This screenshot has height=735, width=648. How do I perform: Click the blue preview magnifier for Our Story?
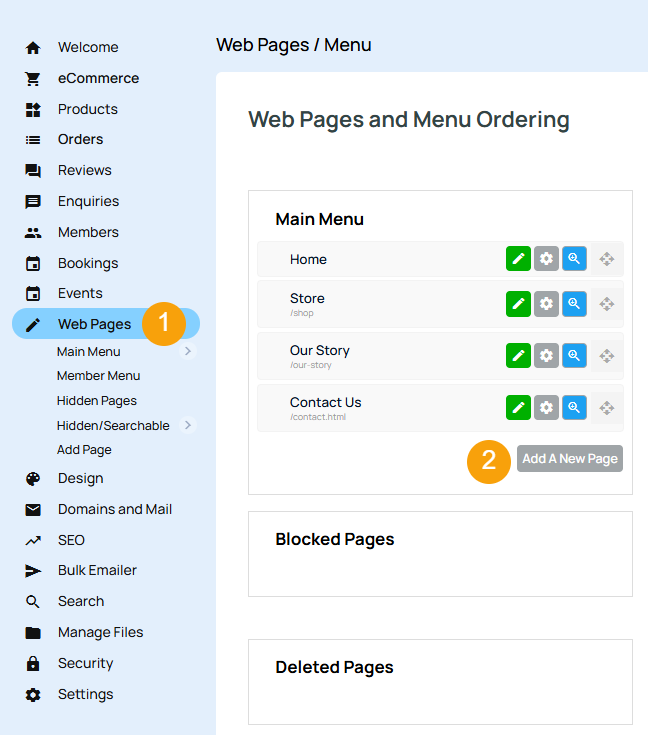coord(574,355)
